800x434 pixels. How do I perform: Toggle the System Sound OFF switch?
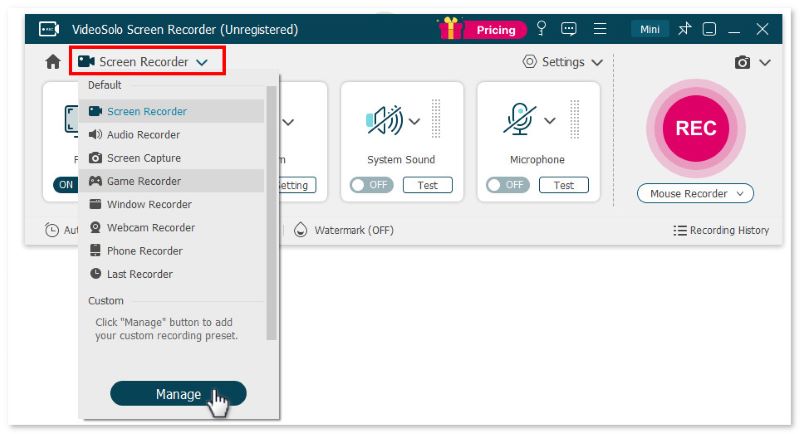pyautogui.click(x=371, y=185)
